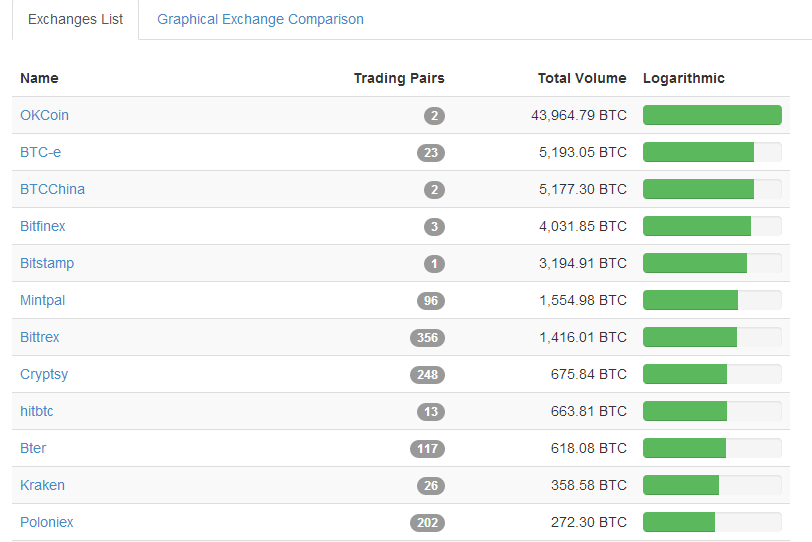Select the 3,194.91 BTC volume value

pyautogui.click(x=583, y=263)
